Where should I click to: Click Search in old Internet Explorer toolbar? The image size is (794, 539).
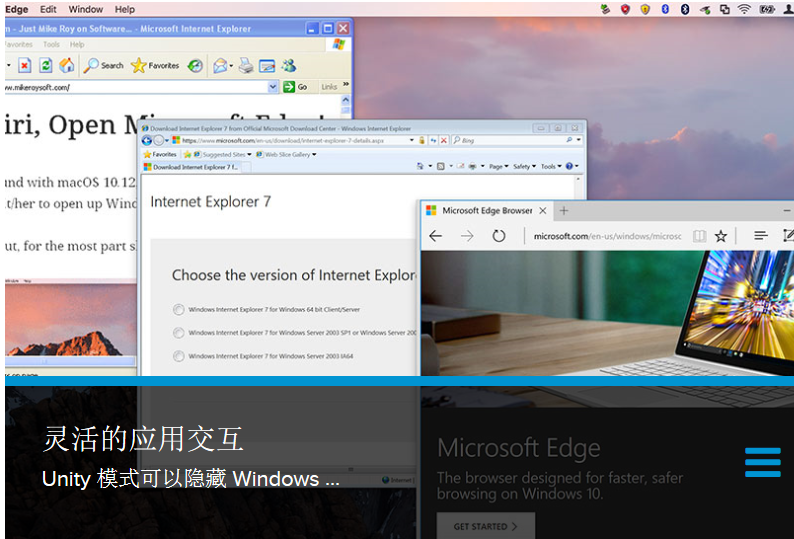(x=104, y=65)
